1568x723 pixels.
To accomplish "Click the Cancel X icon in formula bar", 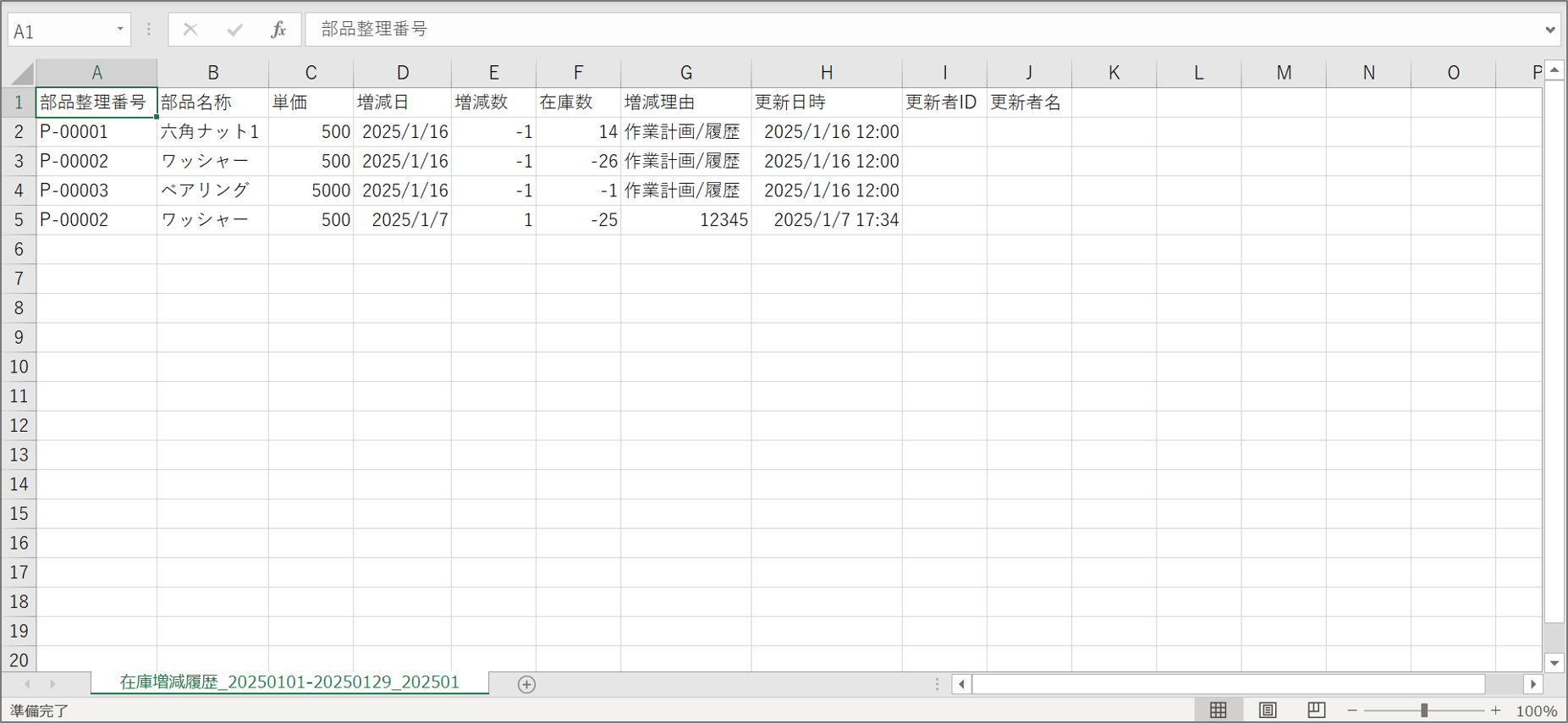I will tap(190, 30).
